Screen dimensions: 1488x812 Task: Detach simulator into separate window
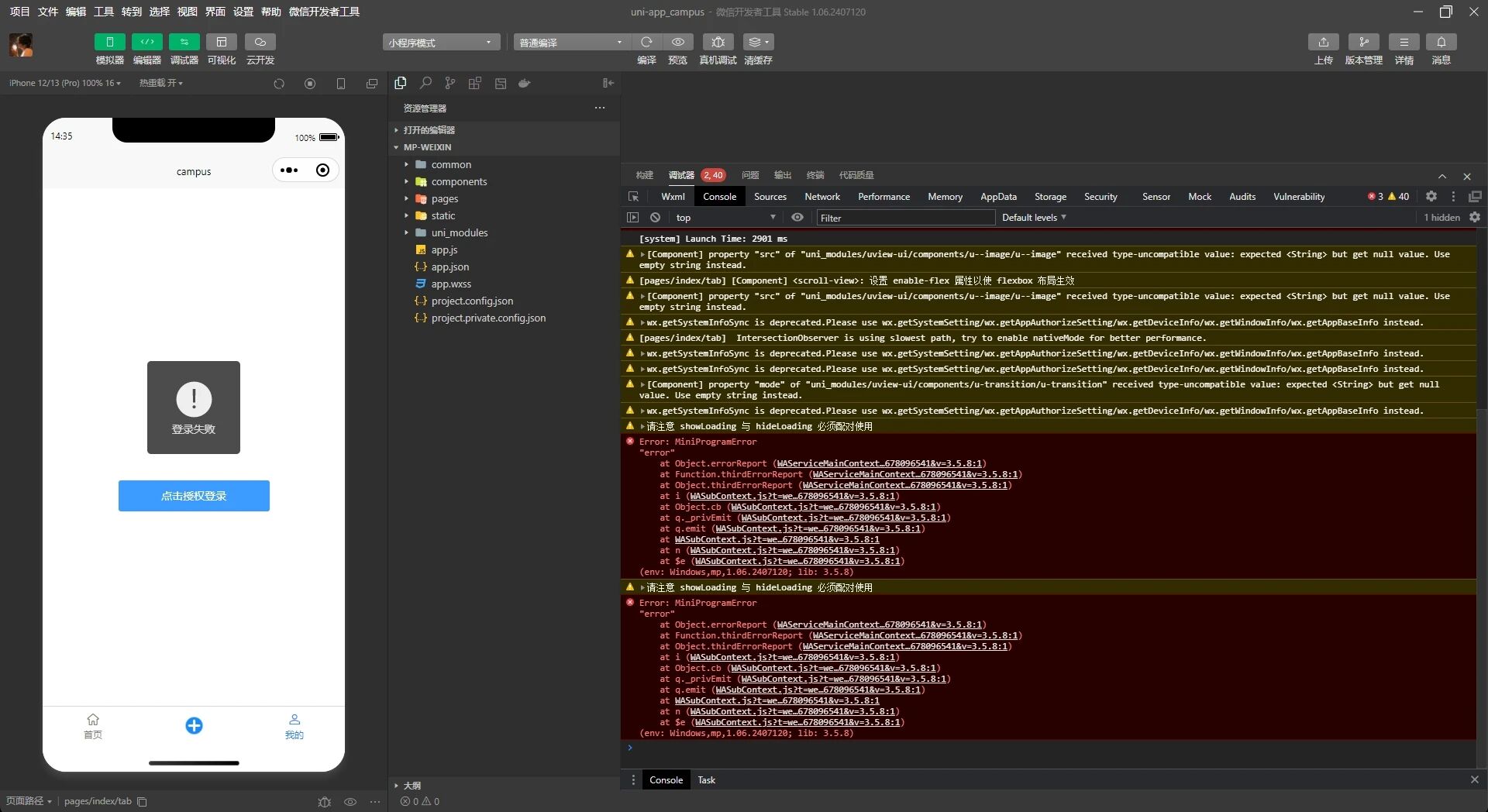point(372,84)
